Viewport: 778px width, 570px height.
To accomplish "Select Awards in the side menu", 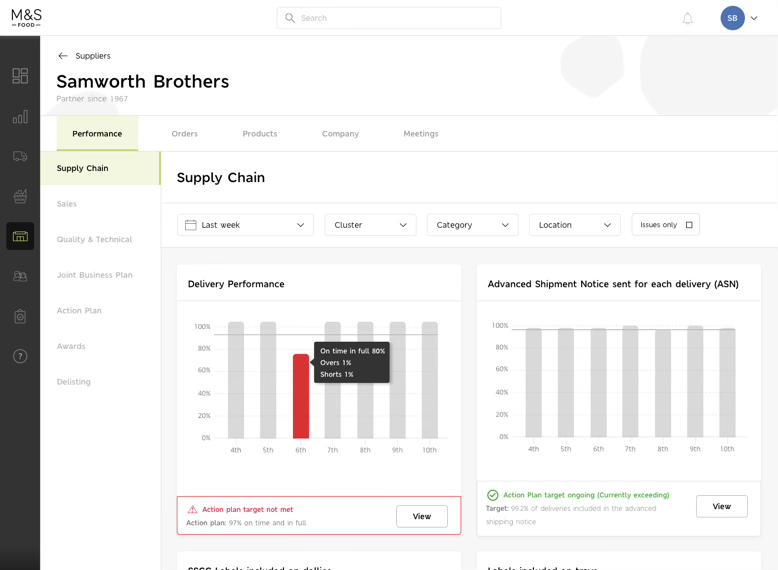I will coord(71,346).
